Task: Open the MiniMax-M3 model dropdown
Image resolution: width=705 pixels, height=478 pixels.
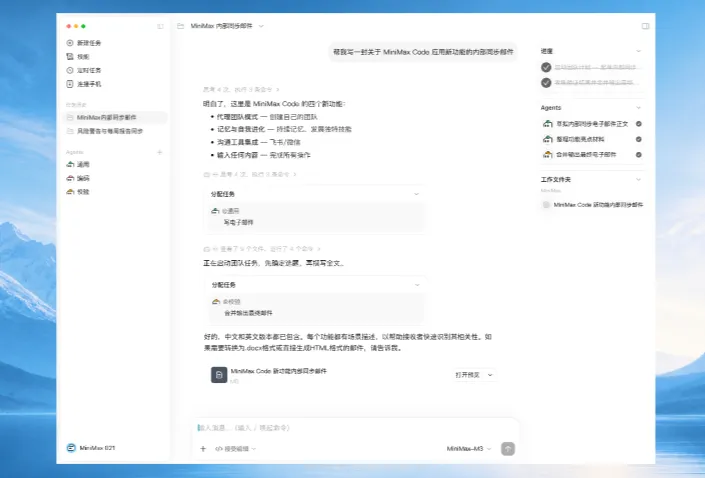Action: (x=469, y=449)
